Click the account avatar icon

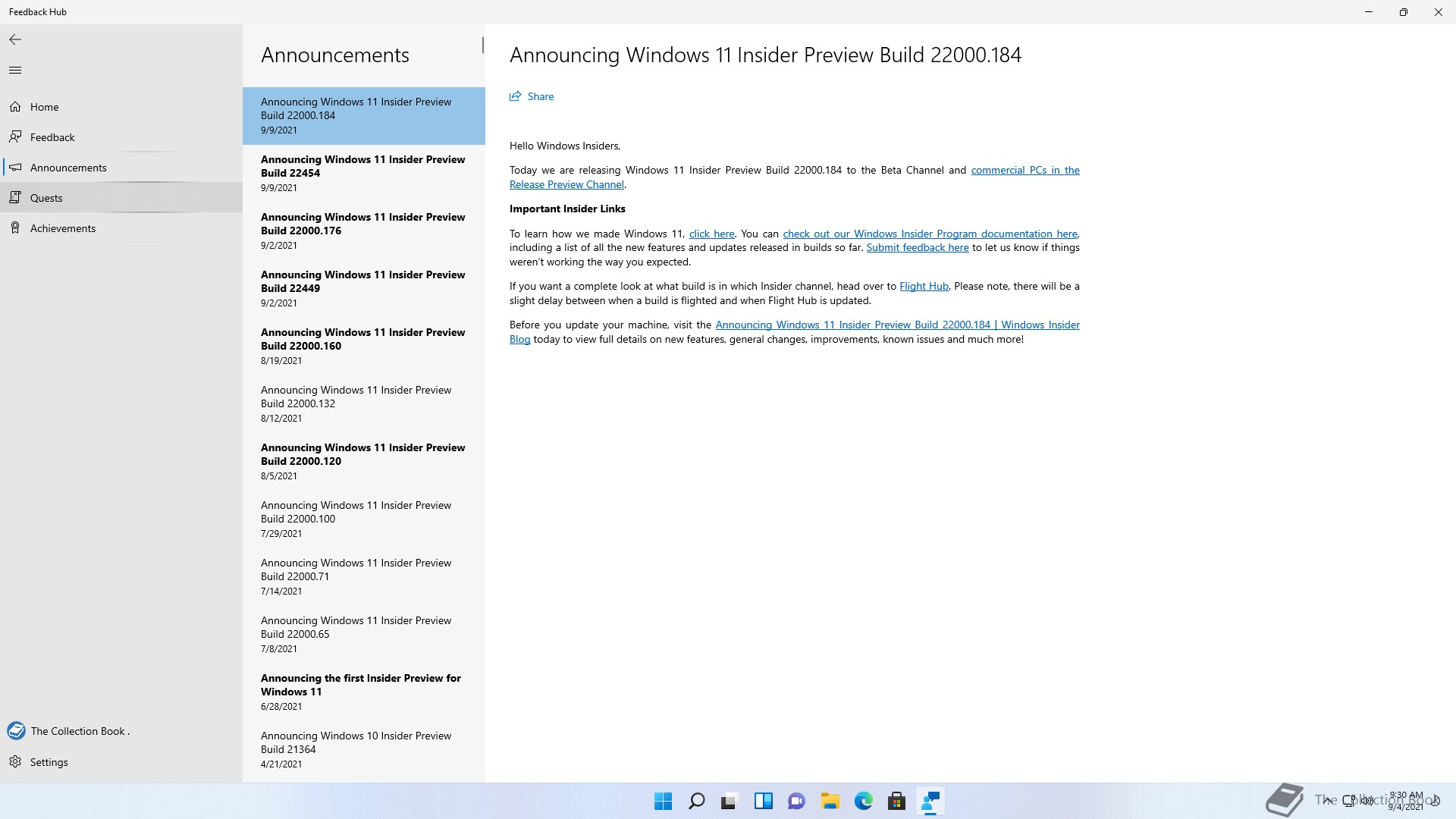tap(16, 731)
